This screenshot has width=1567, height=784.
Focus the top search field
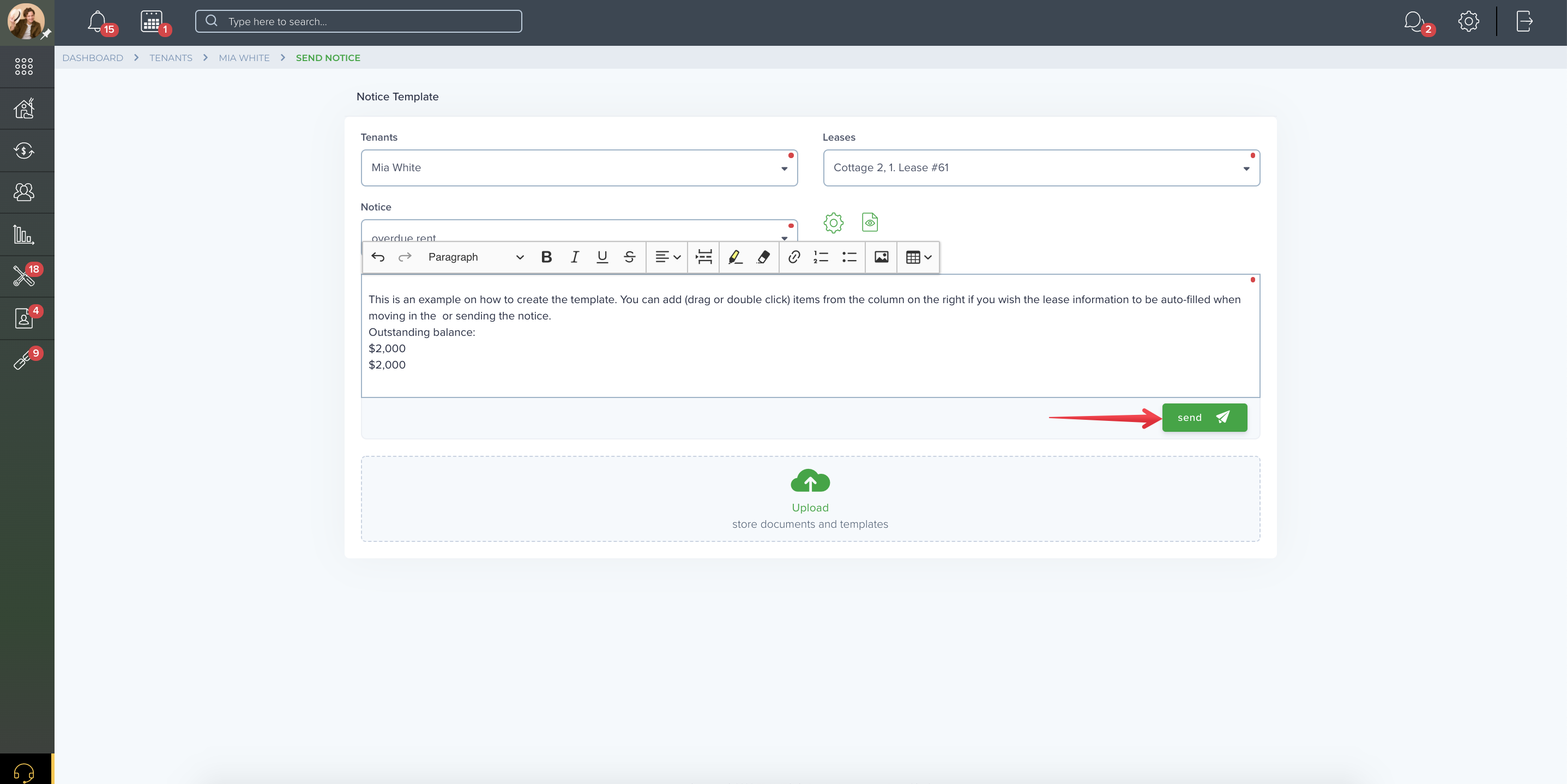pos(358,21)
